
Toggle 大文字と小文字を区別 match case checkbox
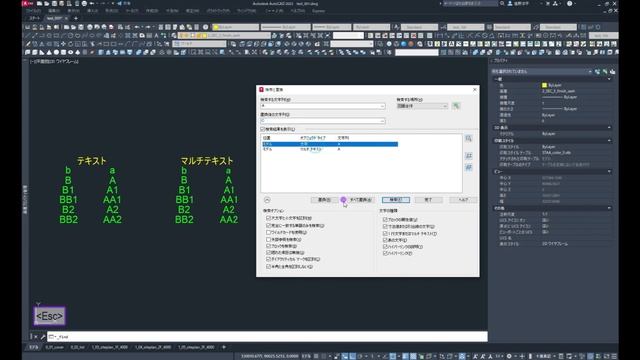269,218
